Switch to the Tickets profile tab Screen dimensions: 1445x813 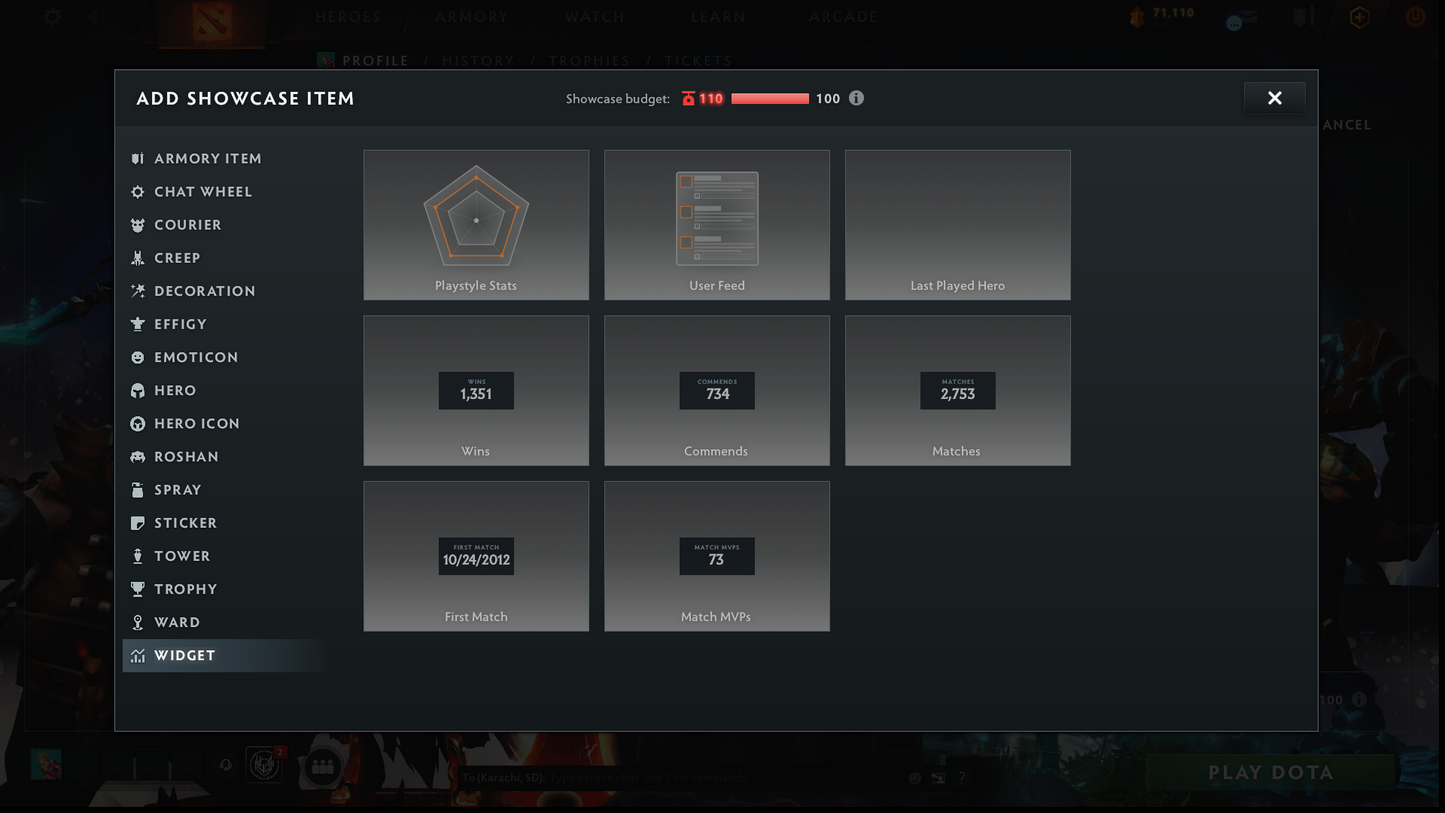tap(699, 61)
